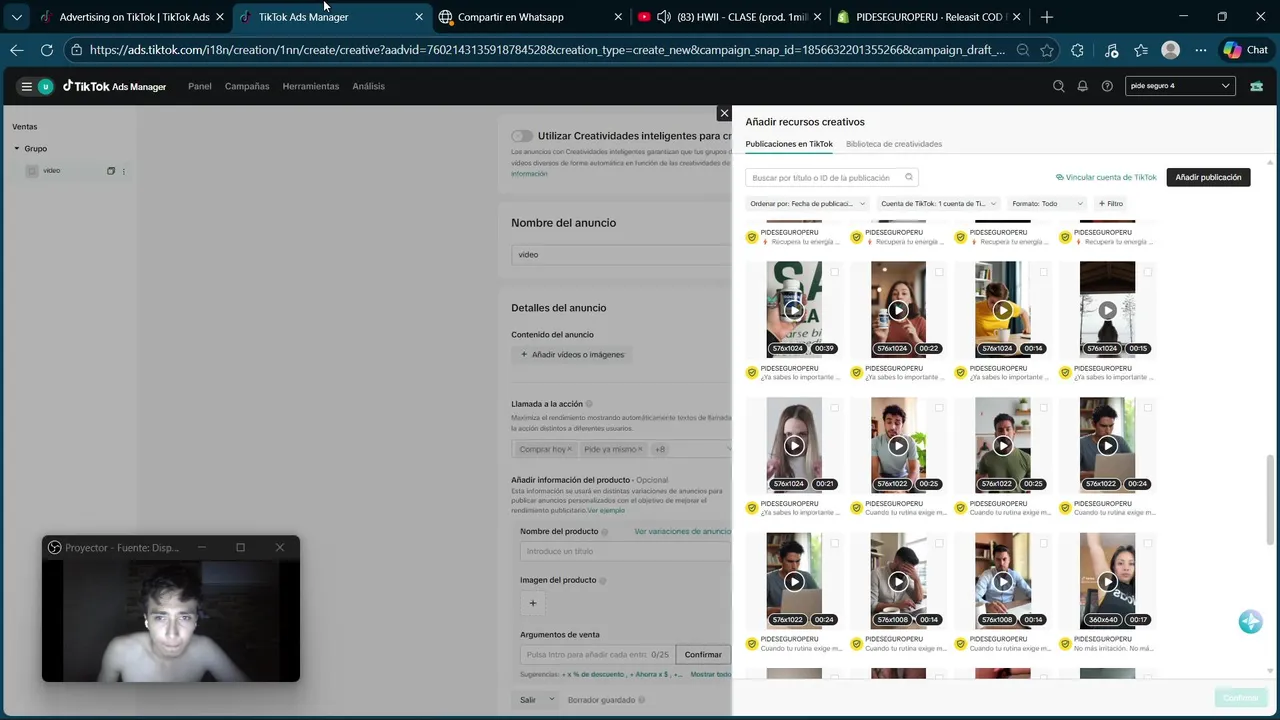1280x720 pixels.
Task: Open the browser zoom magnifier icon
Action: click(1022, 50)
